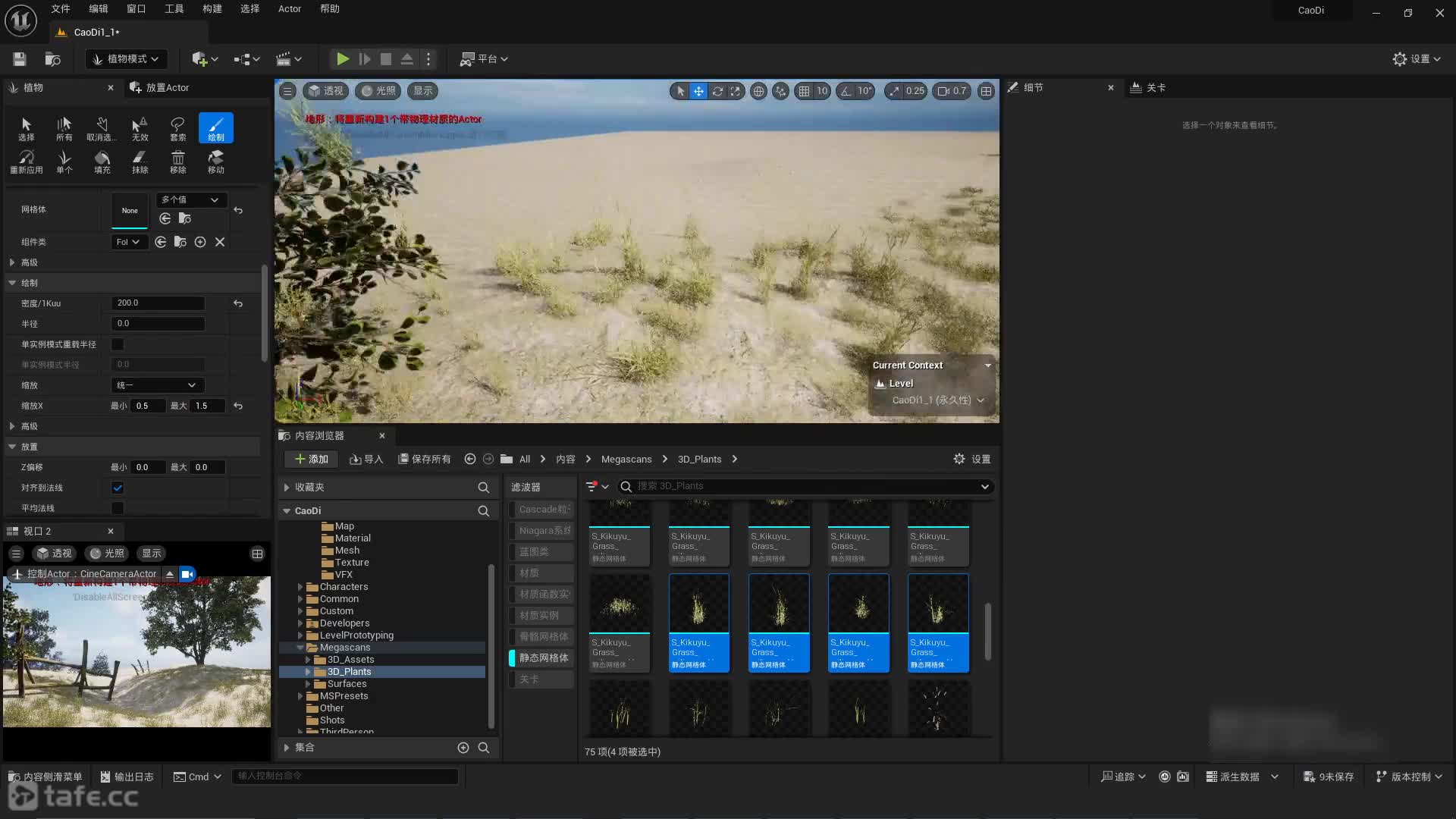Click the 导入 import button
This screenshot has width=1456, height=819.
366,460
